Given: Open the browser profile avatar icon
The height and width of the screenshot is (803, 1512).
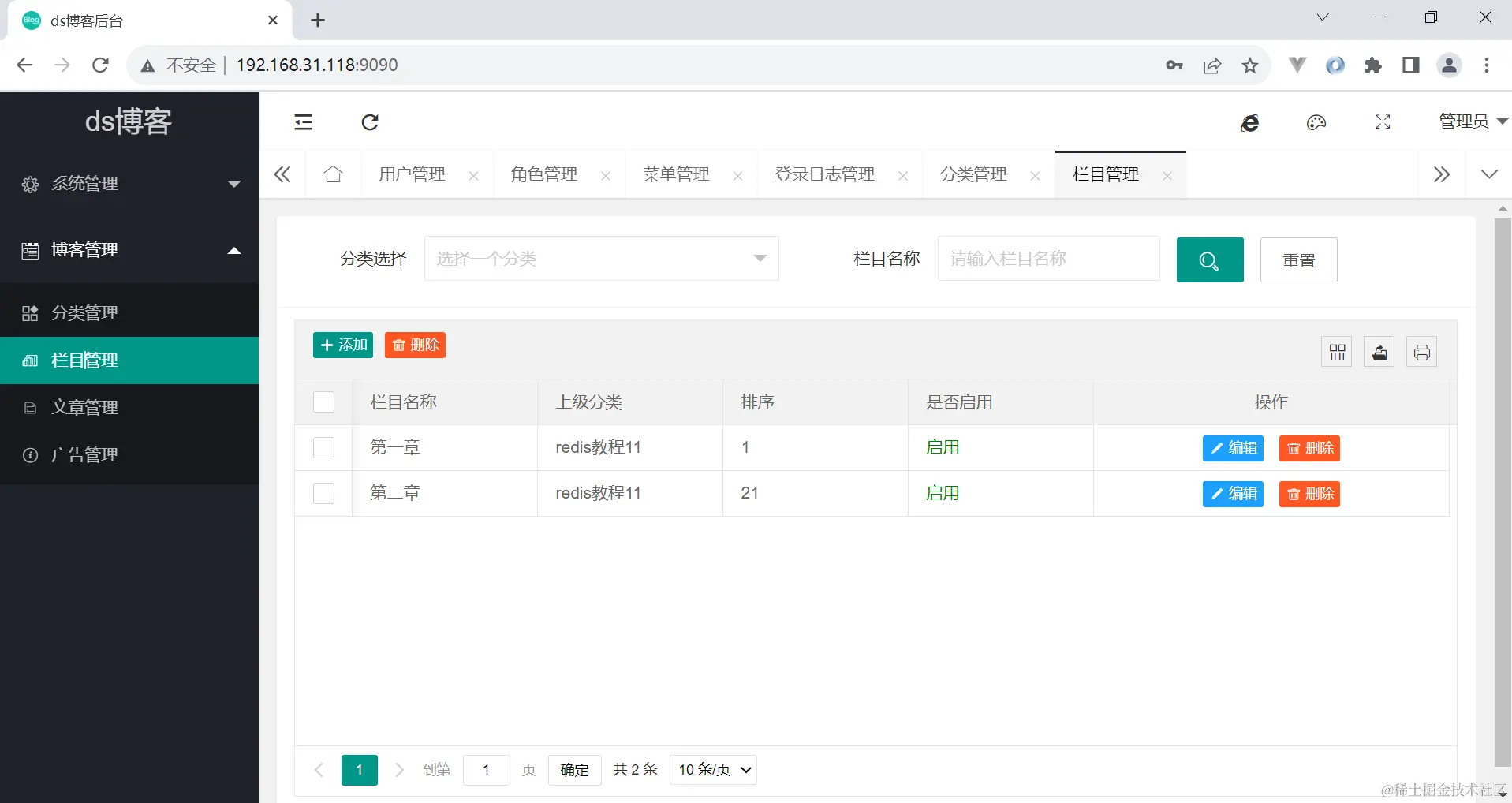Looking at the screenshot, I should click(1450, 65).
